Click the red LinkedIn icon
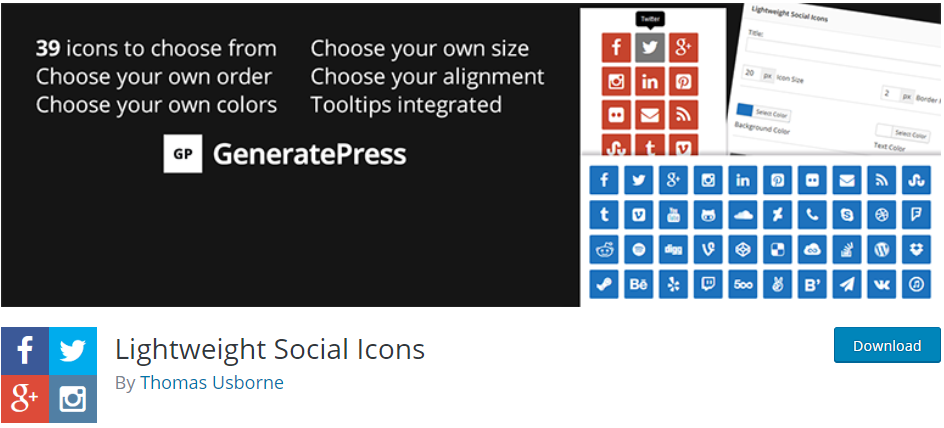This screenshot has width=944, height=428. [650, 81]
